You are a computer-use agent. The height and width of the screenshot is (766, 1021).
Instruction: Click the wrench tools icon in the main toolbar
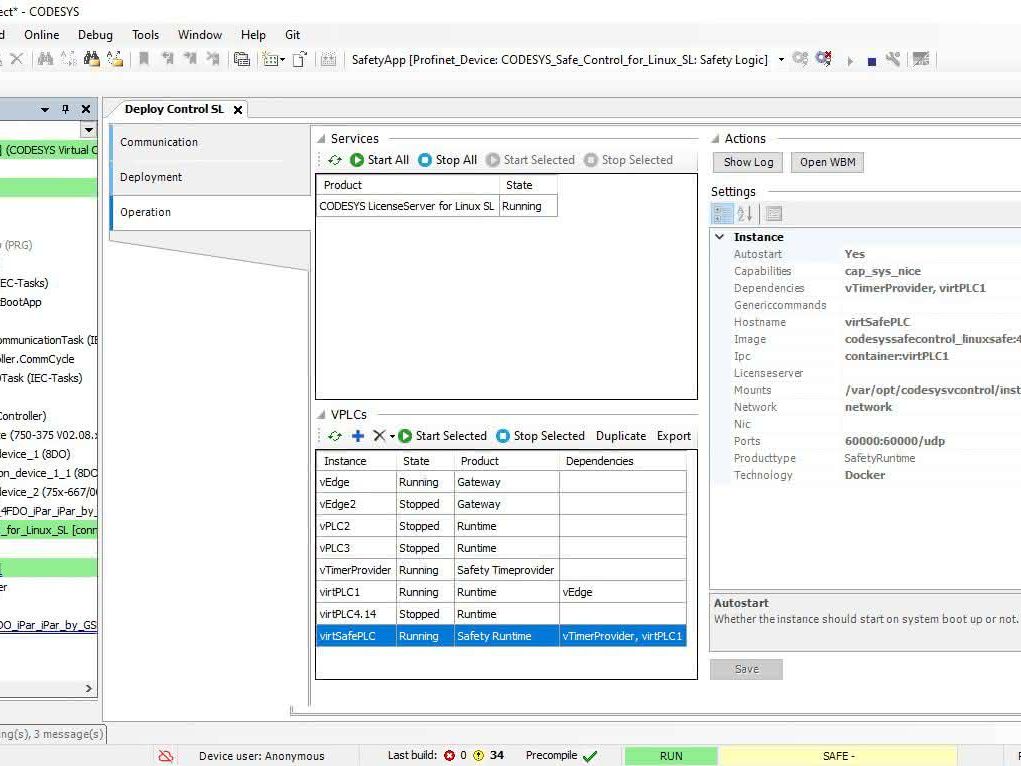(x=893, y=59)
